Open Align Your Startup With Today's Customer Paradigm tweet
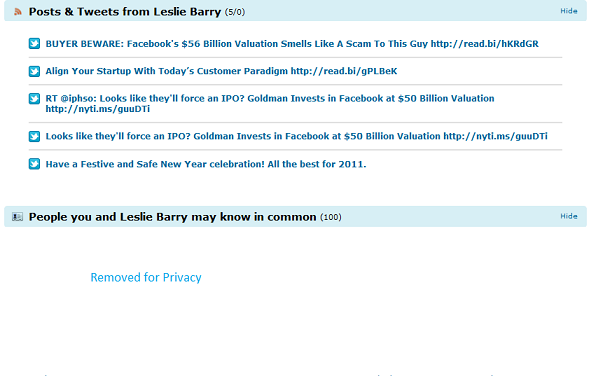This screenshot has width=591, height=376. coord(221,71)
